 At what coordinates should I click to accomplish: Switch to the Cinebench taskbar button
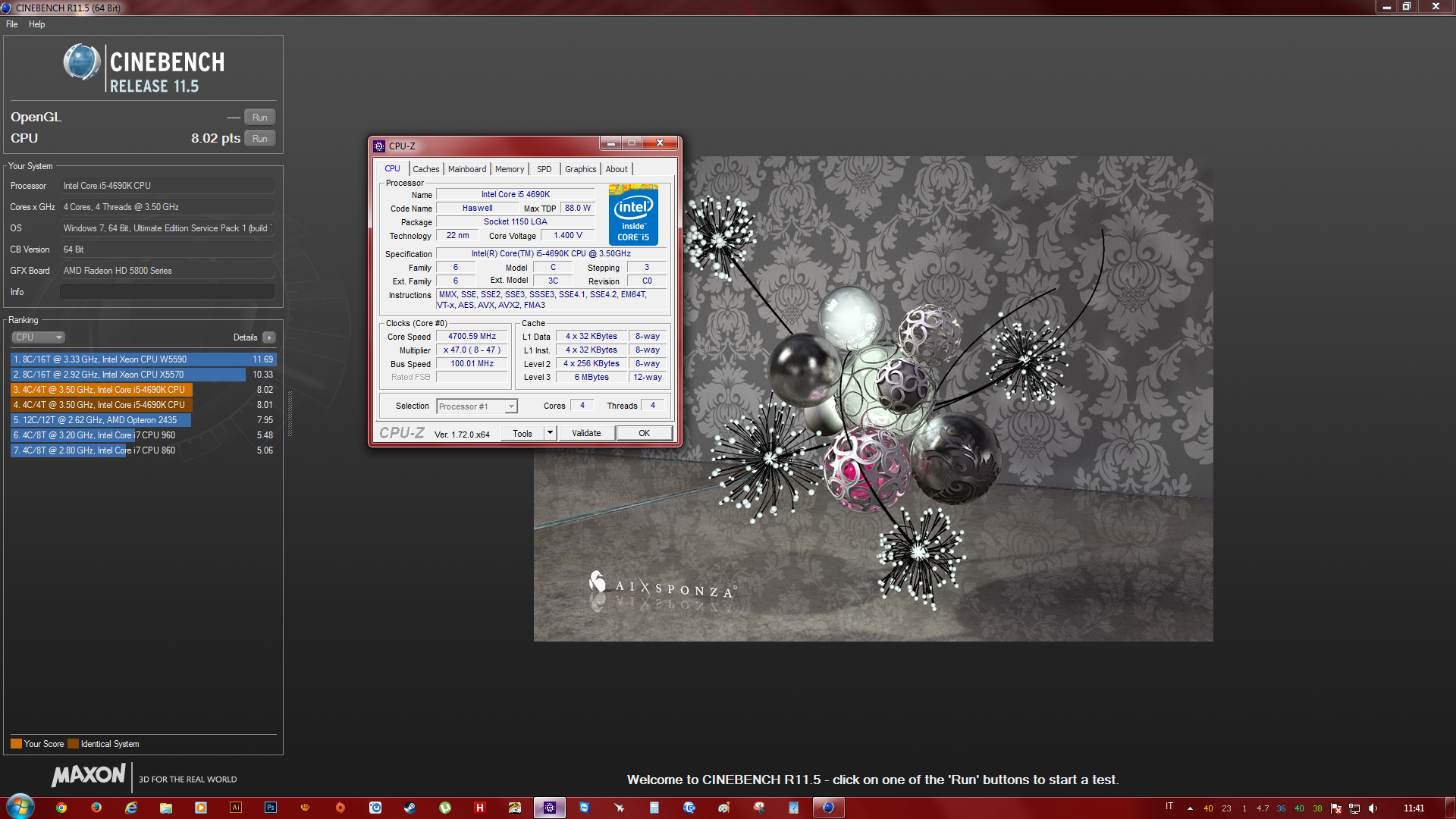point(829,808)
